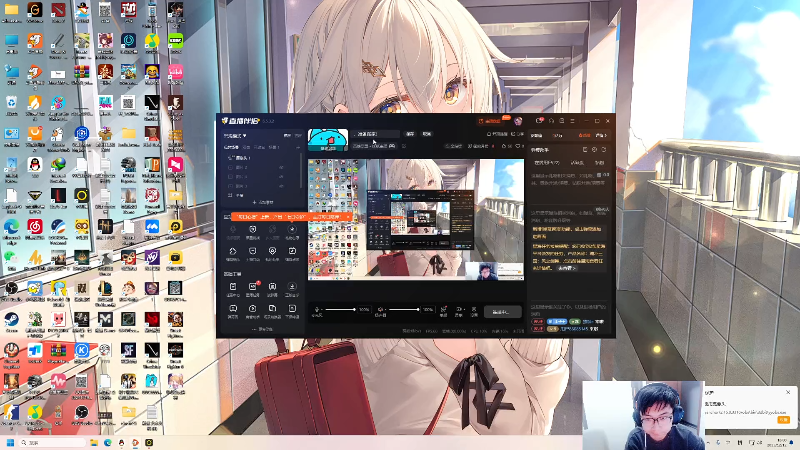The width and height of the screenshot is (800, 450).
Task: Close the bottom-right notification popup
Action: pyautogui.click(x=788, y=392)
